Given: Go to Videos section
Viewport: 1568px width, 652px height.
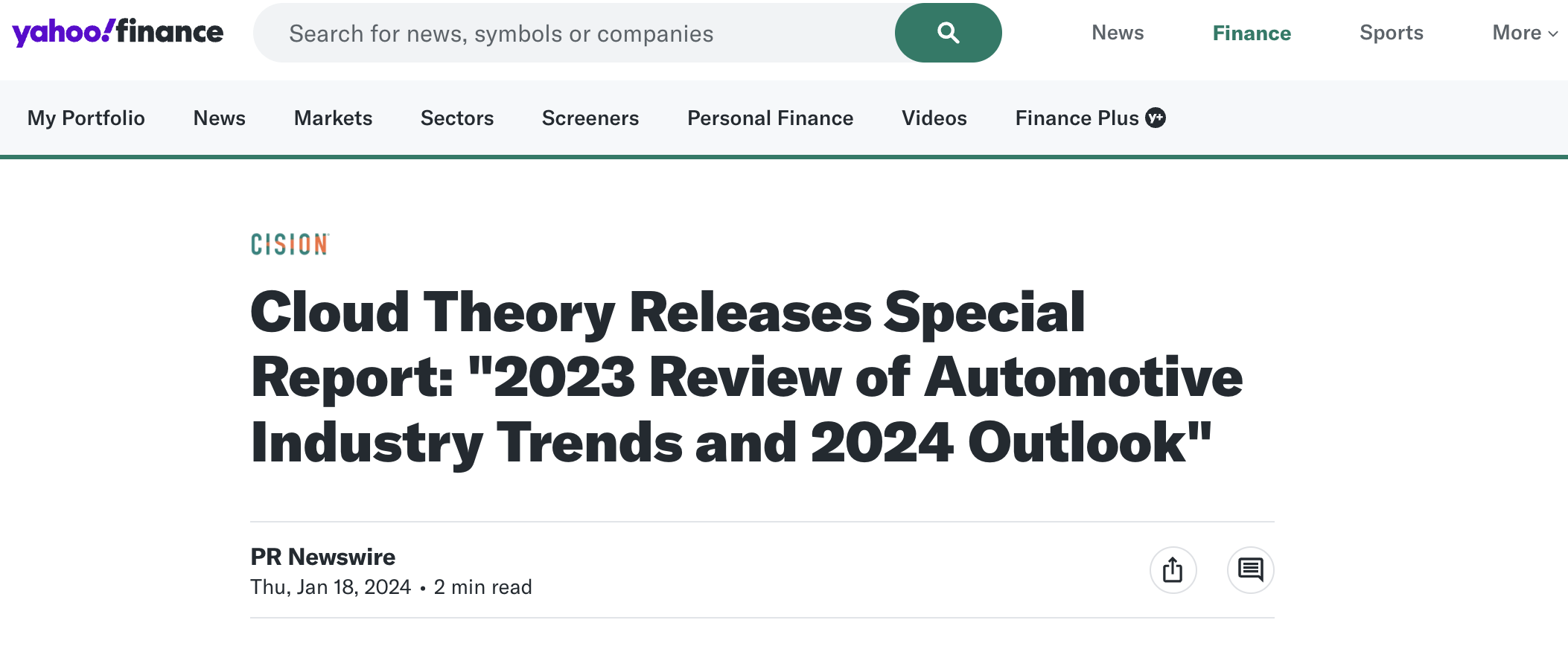Looking at the screenshot, I should coord(934,118).
